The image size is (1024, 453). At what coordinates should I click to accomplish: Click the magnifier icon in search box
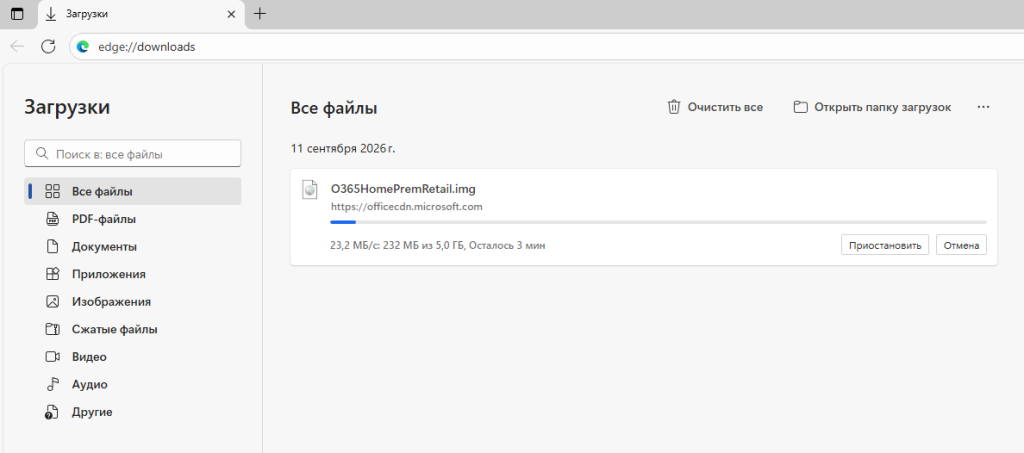[x=42, y=154]
